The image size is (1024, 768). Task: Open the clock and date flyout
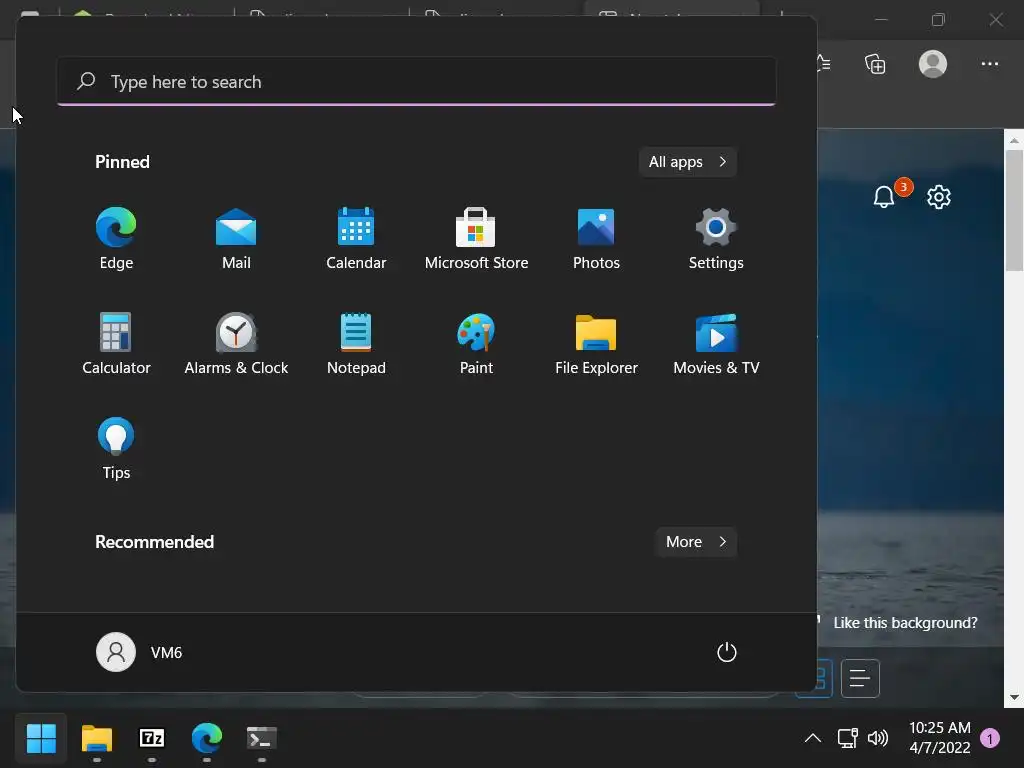click(939, 738)
